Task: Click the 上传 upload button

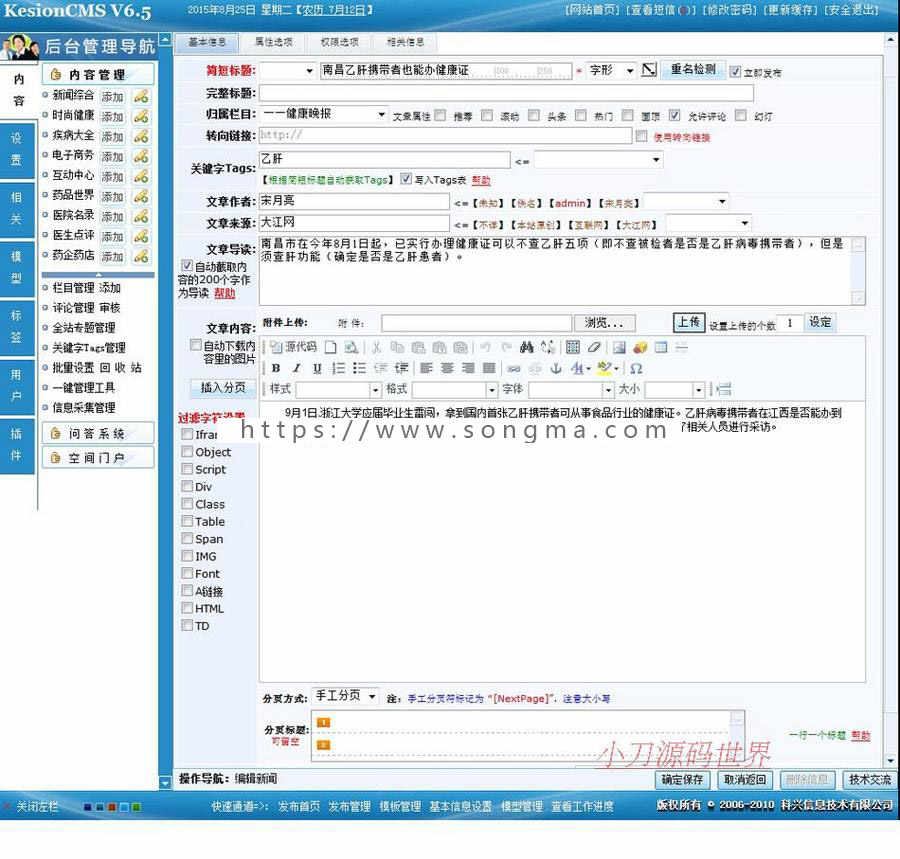Action: click(x=689, y=322)
